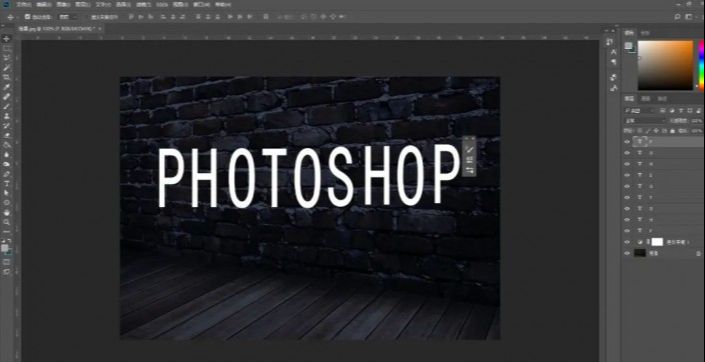Screen dimensions: 705x362
Task: Open the layer filter kind dropdown
Action: coord(640,111)
